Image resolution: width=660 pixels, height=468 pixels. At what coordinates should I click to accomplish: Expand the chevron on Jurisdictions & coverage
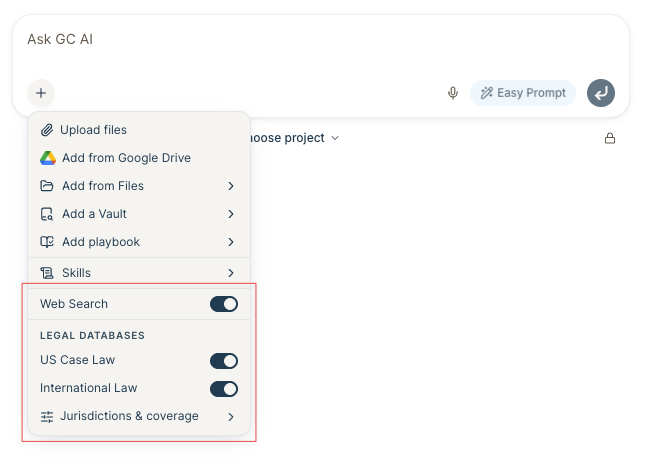click(x=231, y=417)
